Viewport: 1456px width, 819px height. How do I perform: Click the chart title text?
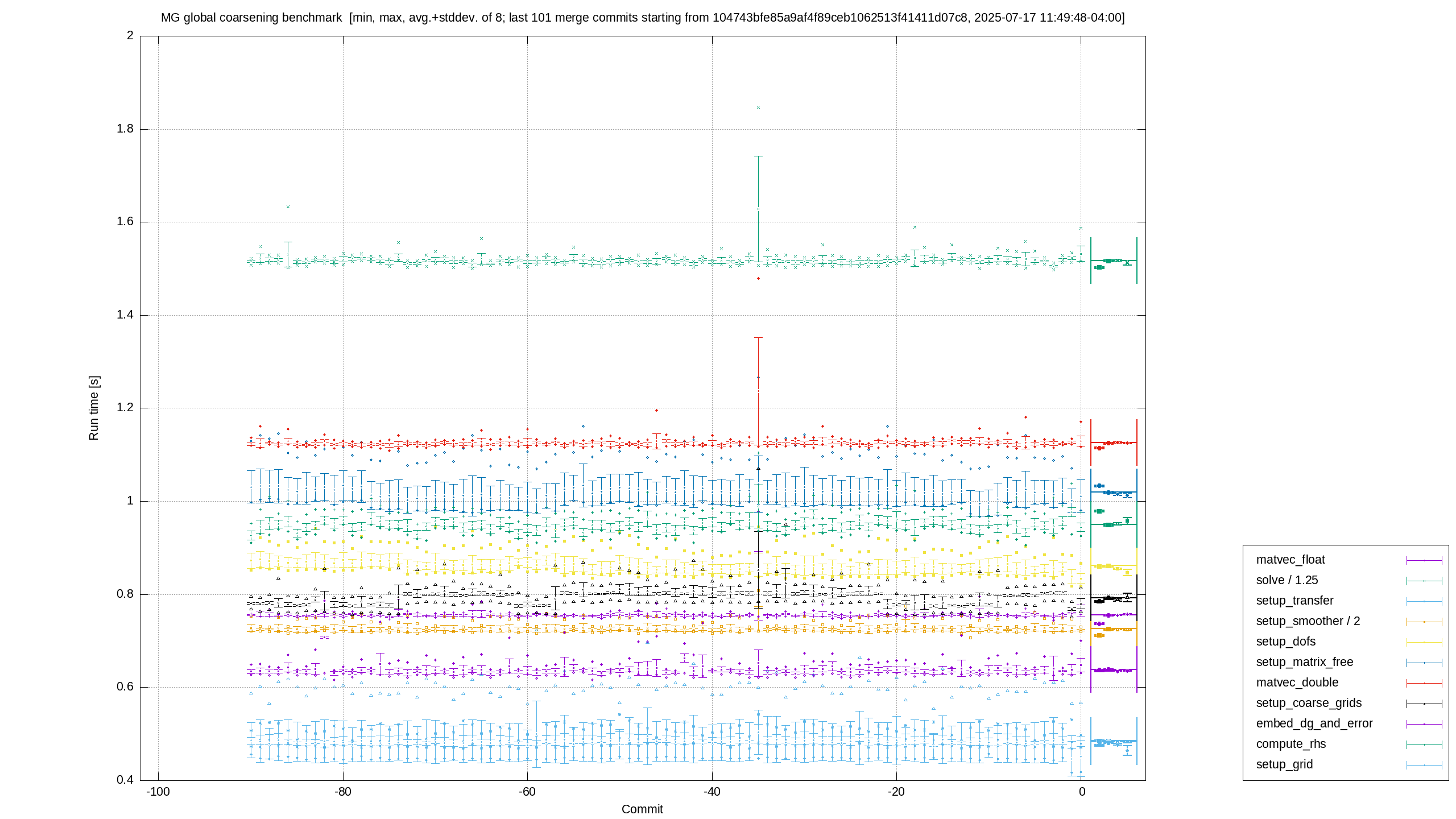click(x=643, y=18)
